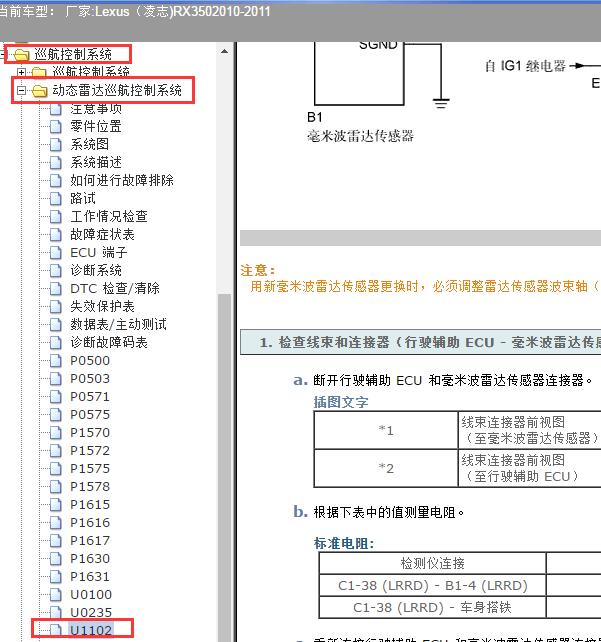Click the *1 cell in 插图文字 table
Image resolution: width=601 pixels, height=642 pixels.
click(x=386, y=430)
